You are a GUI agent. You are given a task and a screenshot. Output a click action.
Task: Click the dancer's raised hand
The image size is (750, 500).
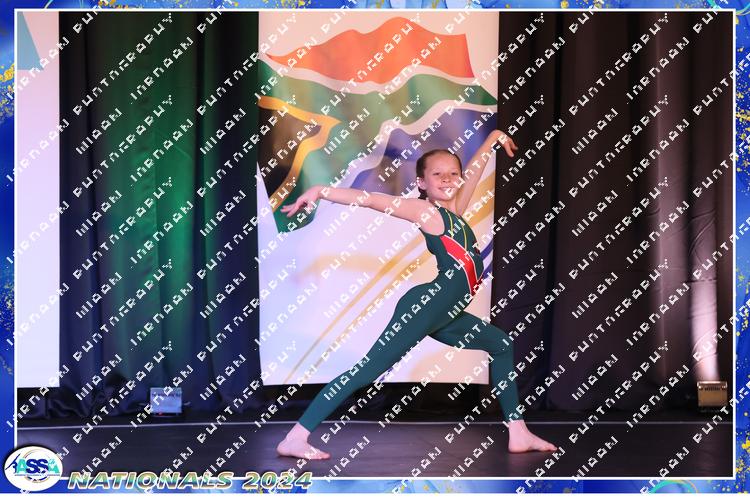(x=507, y=144)
